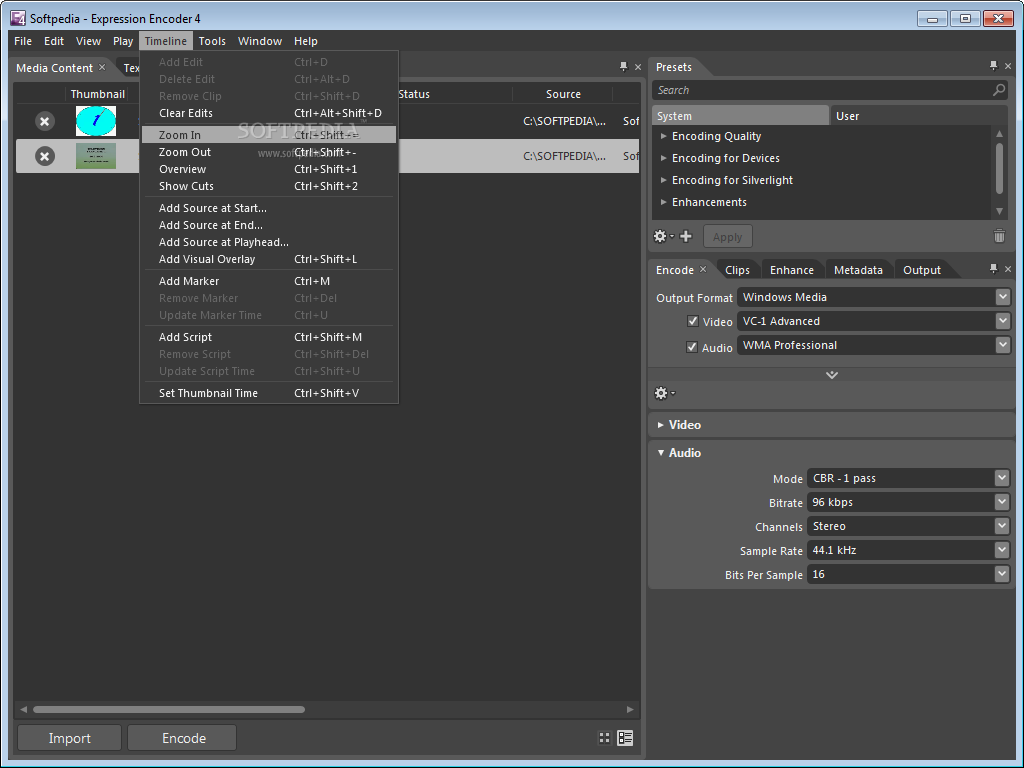Click the magnifier icon in the Presets search
The height and width of the screenshot is (768, 1024).
[x=999, y=90]
